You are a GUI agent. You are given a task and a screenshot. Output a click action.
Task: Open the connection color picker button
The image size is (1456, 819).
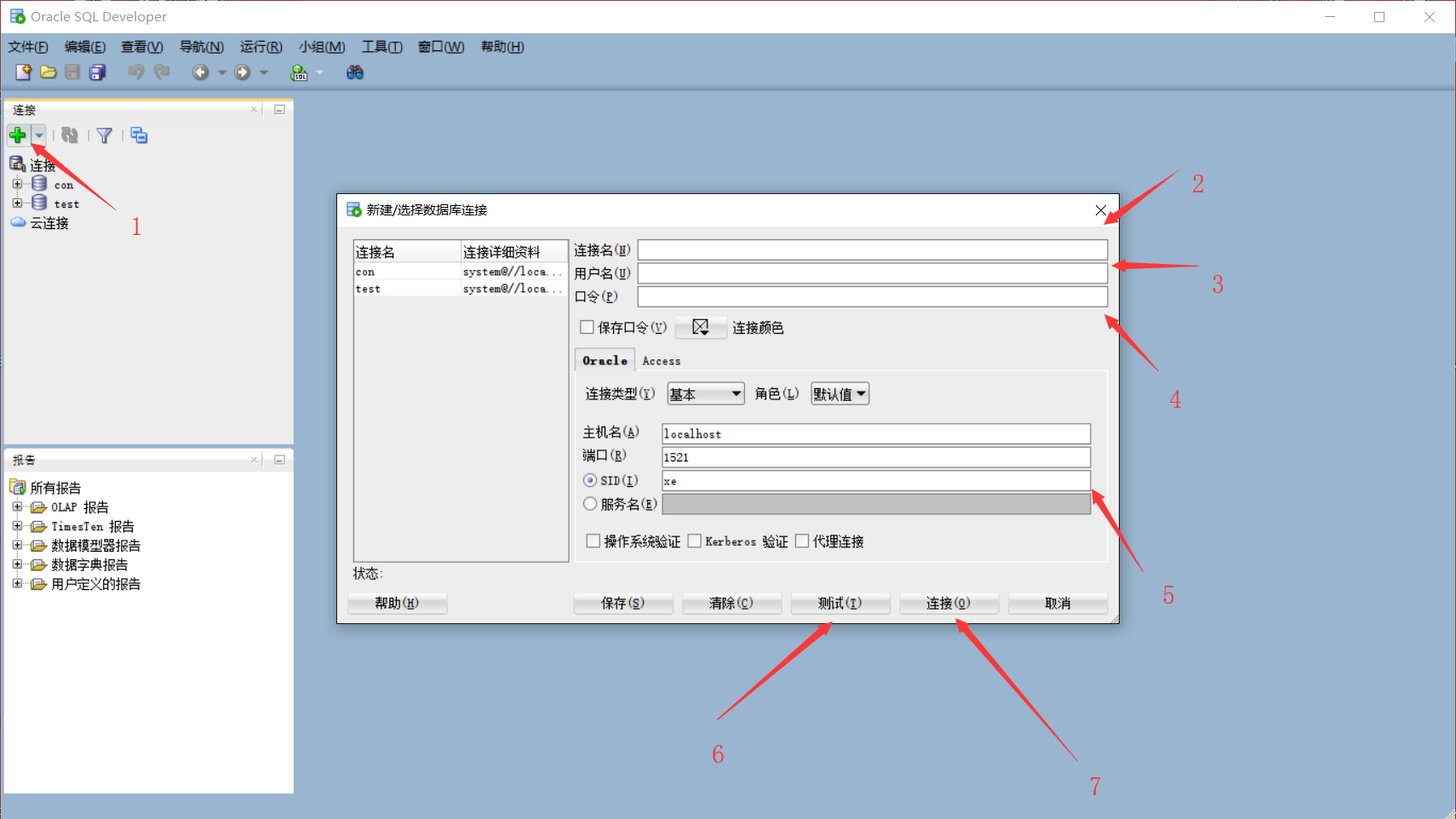(x=701, y=327)
